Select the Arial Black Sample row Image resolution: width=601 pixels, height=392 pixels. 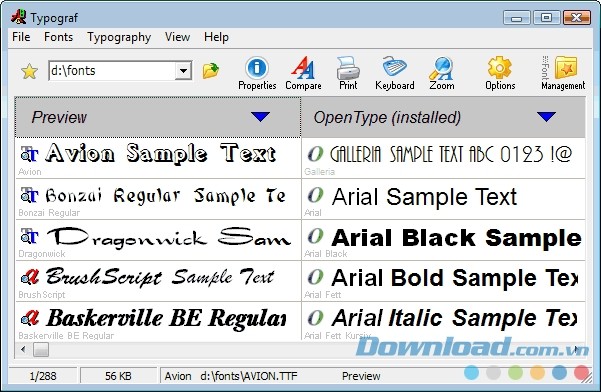coord(443,240)
